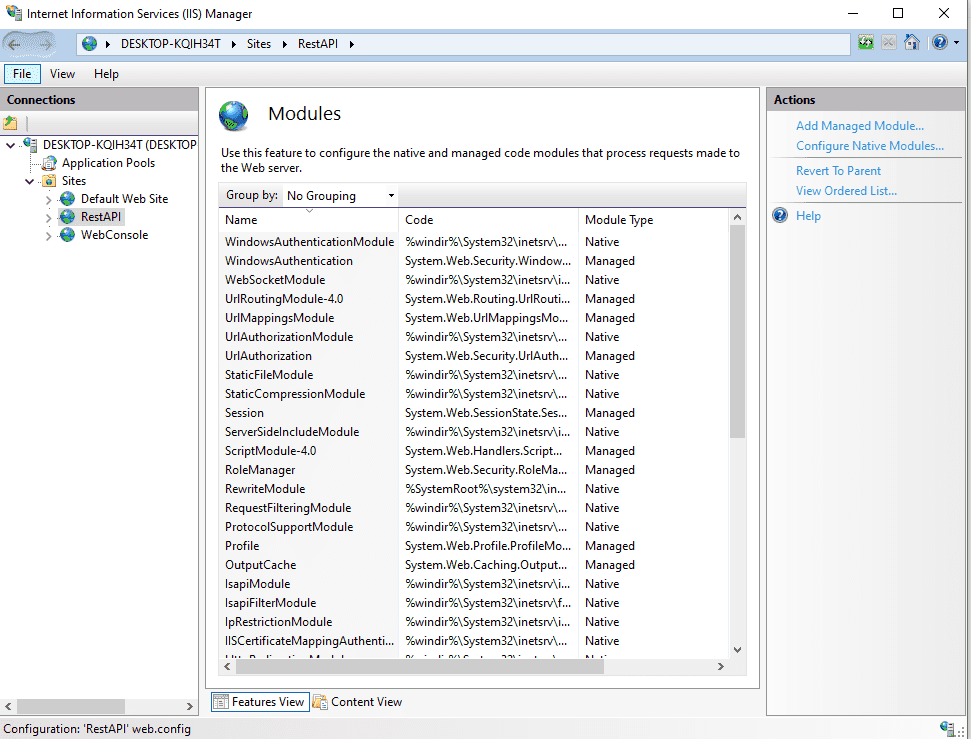Select the OutputCache module row

[x=474, y=565]
